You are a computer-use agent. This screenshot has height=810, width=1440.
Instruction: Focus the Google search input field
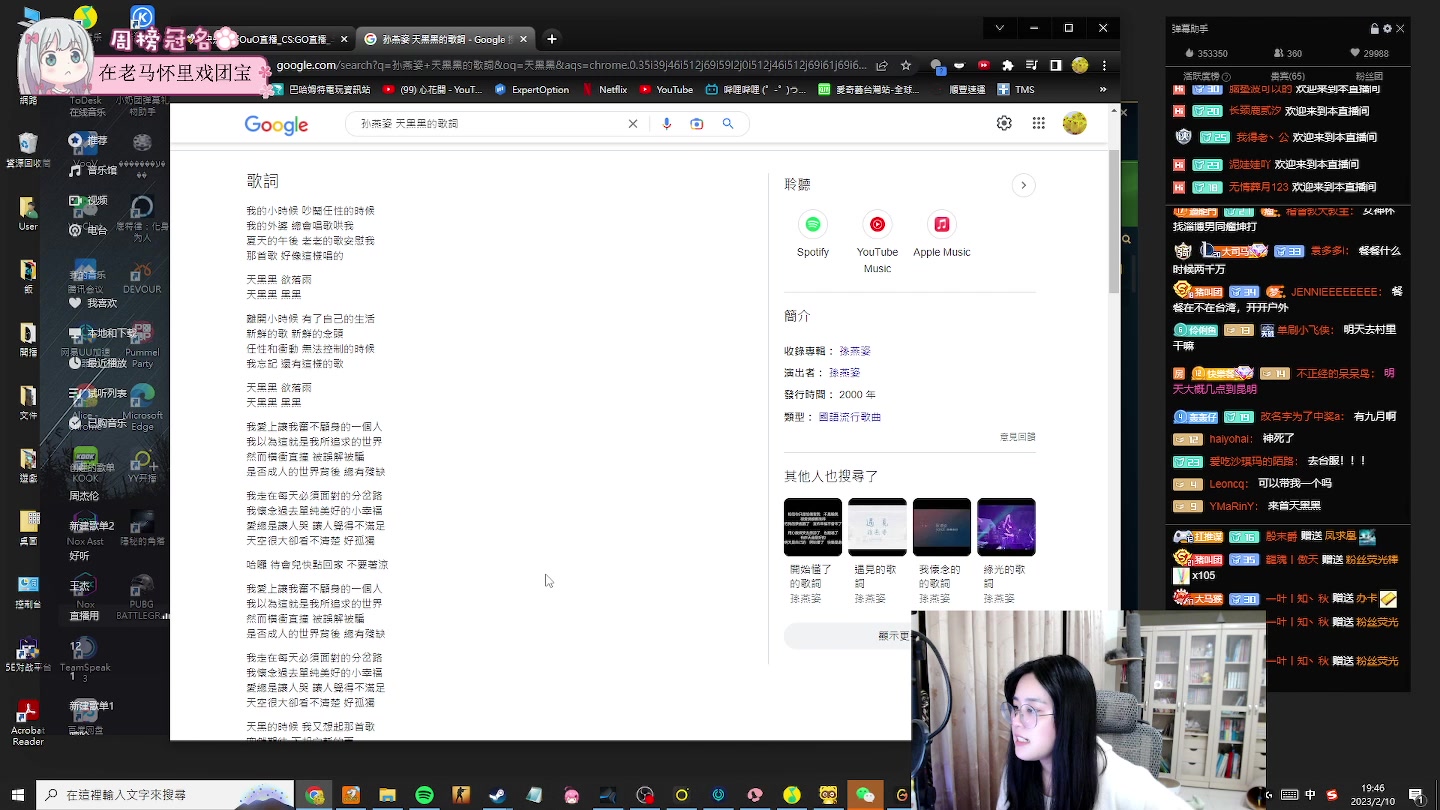click(x=490, y=124)
